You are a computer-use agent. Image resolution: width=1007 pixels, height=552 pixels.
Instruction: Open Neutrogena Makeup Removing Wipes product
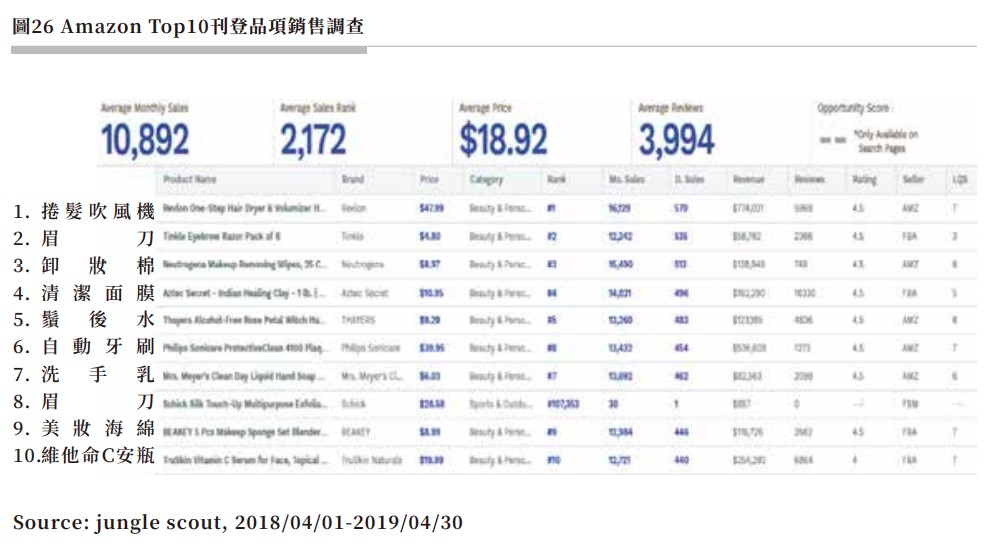[x=244, y=264]
